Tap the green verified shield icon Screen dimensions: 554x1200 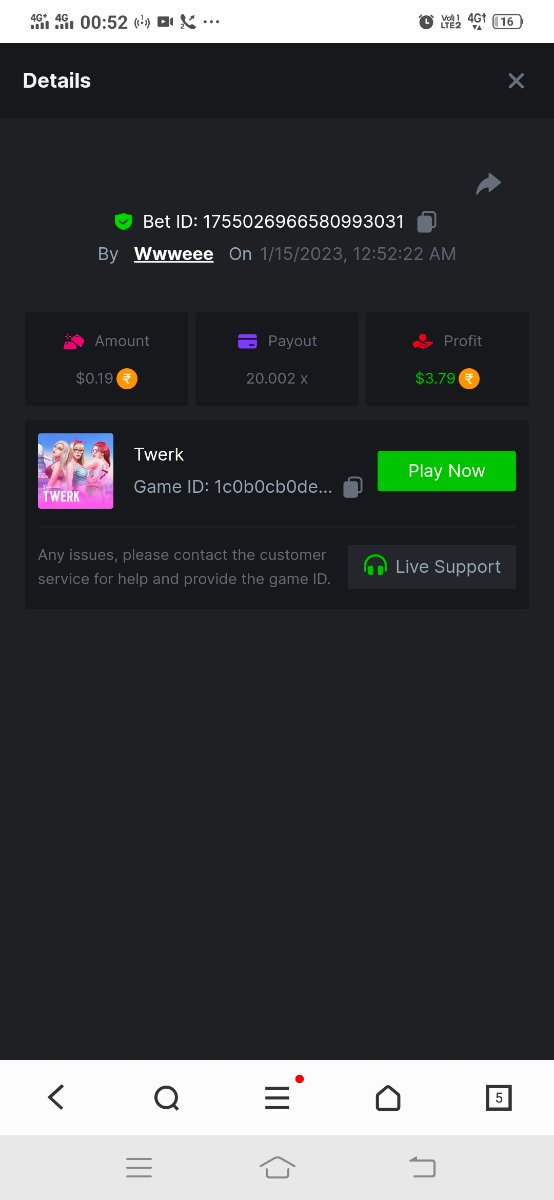(124, 222)
